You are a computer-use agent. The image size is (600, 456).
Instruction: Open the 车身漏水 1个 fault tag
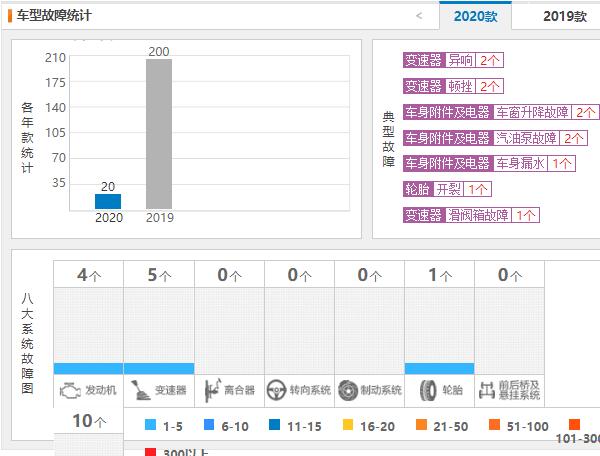pos(489,164)
